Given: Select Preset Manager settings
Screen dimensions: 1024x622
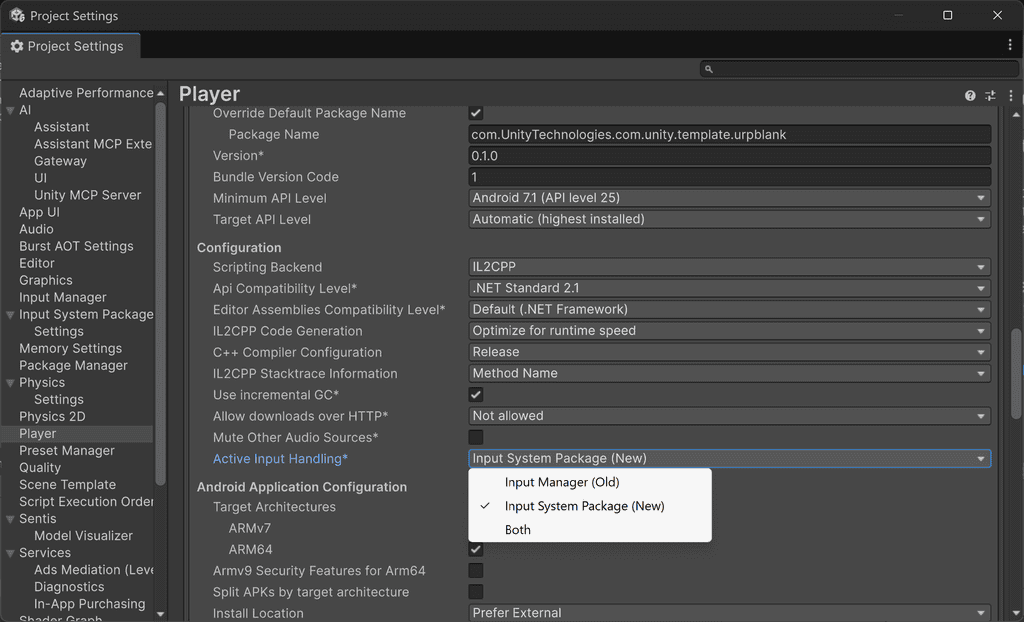Looking at the screenshot, I should [67, 451].
